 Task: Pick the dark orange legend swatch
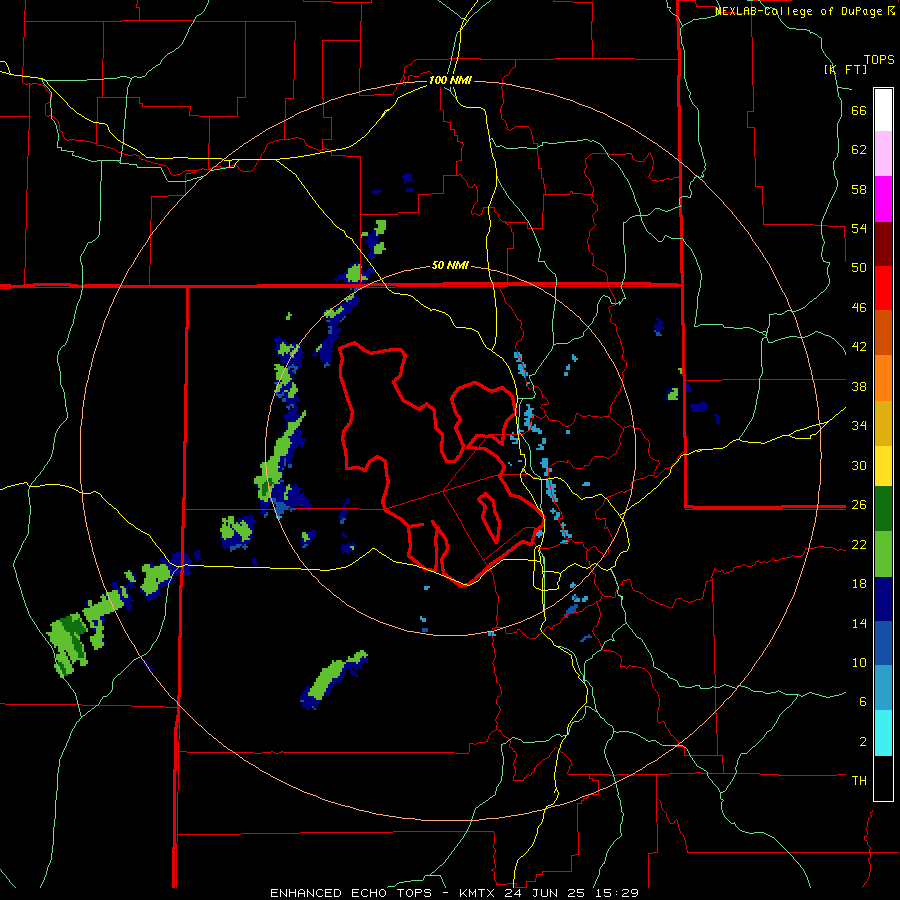(883, 332)
